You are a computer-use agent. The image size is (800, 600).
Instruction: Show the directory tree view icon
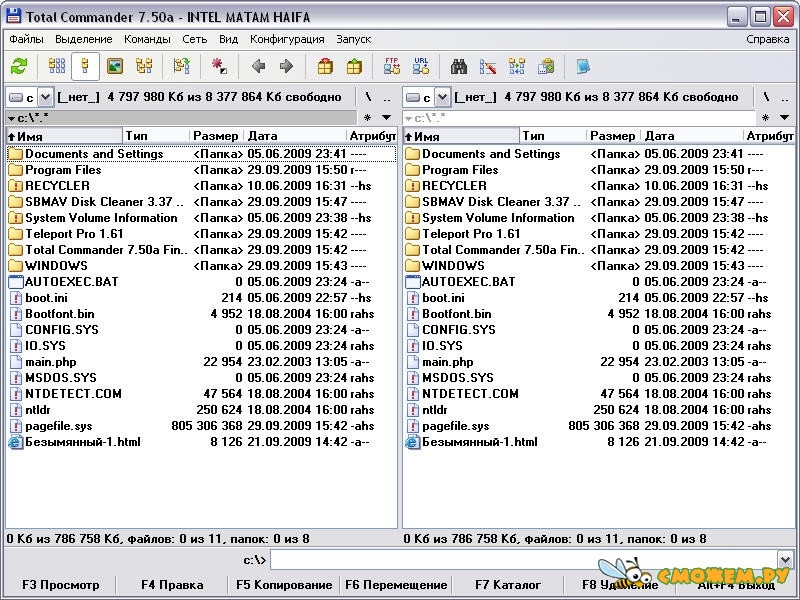click(x=144, y=66)
